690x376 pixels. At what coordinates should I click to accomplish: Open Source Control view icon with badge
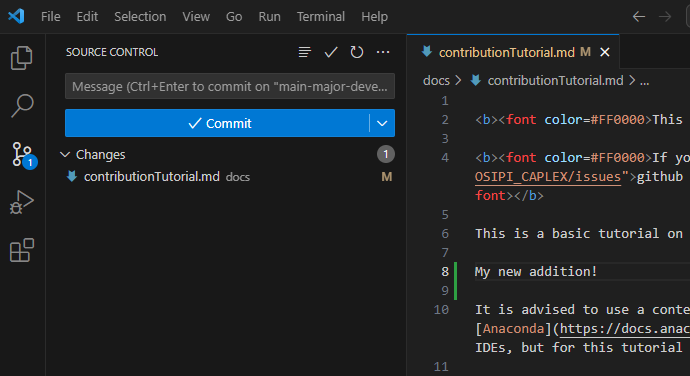pyautogui.click(x=24, y=155)
